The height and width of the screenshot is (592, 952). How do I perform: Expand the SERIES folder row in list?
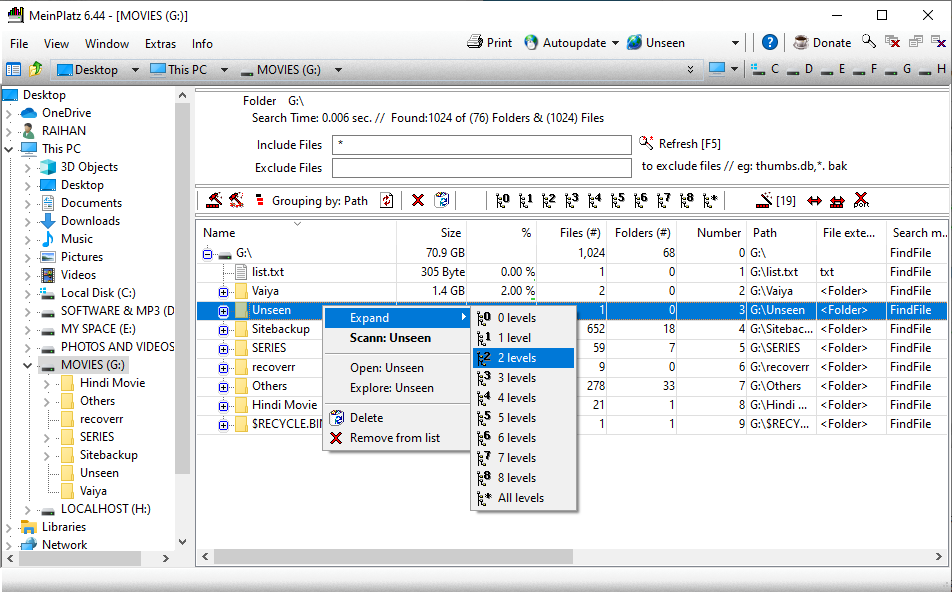coord(223,348)
